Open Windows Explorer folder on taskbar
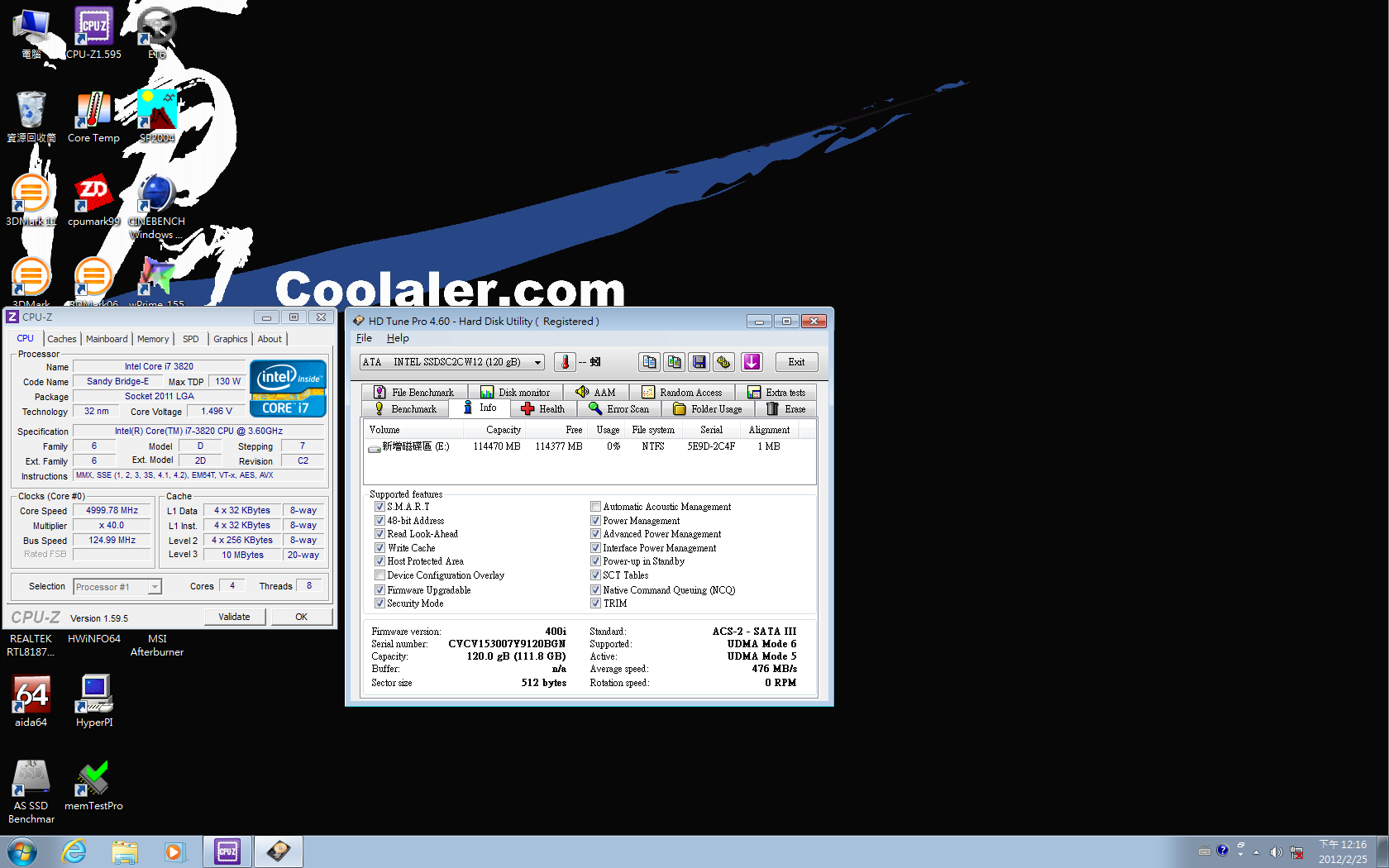Viewport: 1389px width, 868px height. (x=125, y=851)
